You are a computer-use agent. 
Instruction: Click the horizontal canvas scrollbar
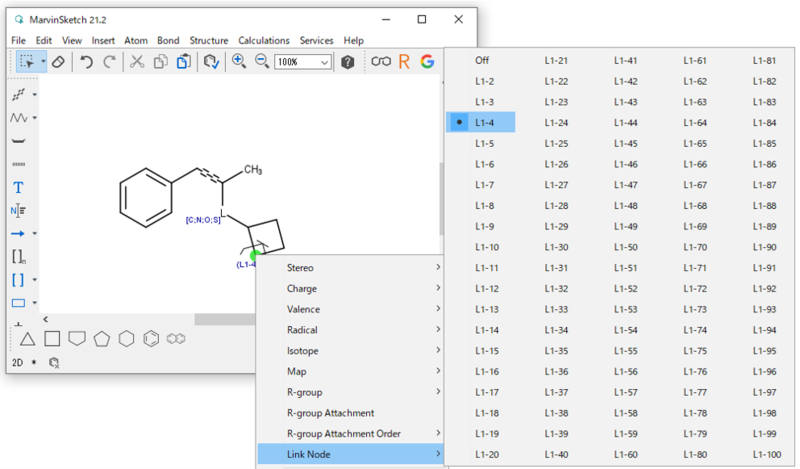click(225, 319)
